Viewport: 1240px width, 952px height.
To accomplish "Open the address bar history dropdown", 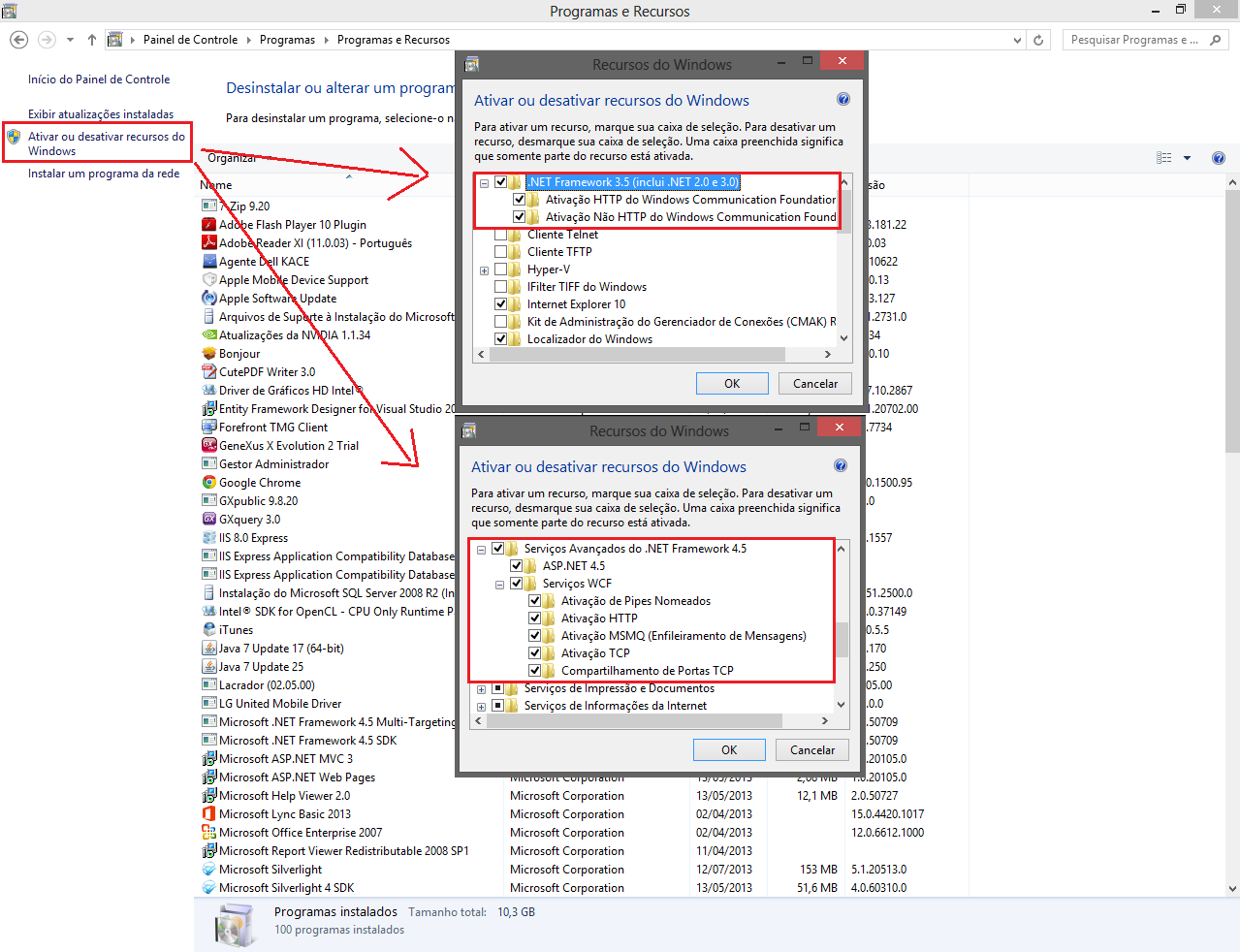I will pyautogui.click(x=1017, y=40).
